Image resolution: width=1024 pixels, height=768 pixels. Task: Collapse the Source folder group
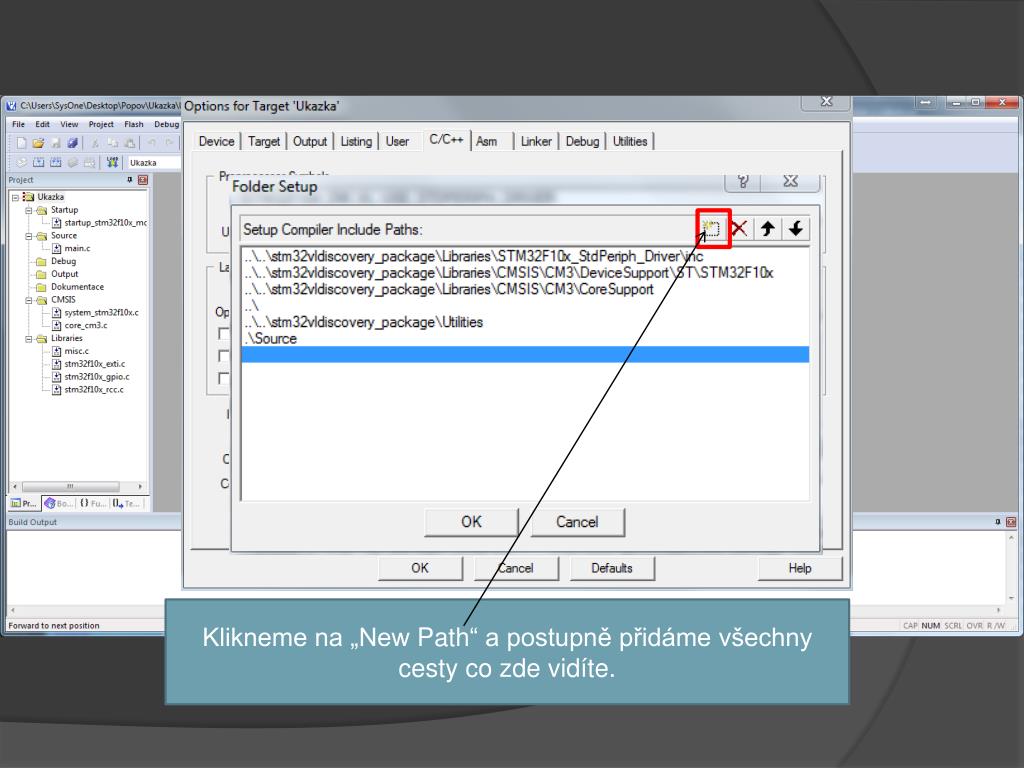point(29,236)
